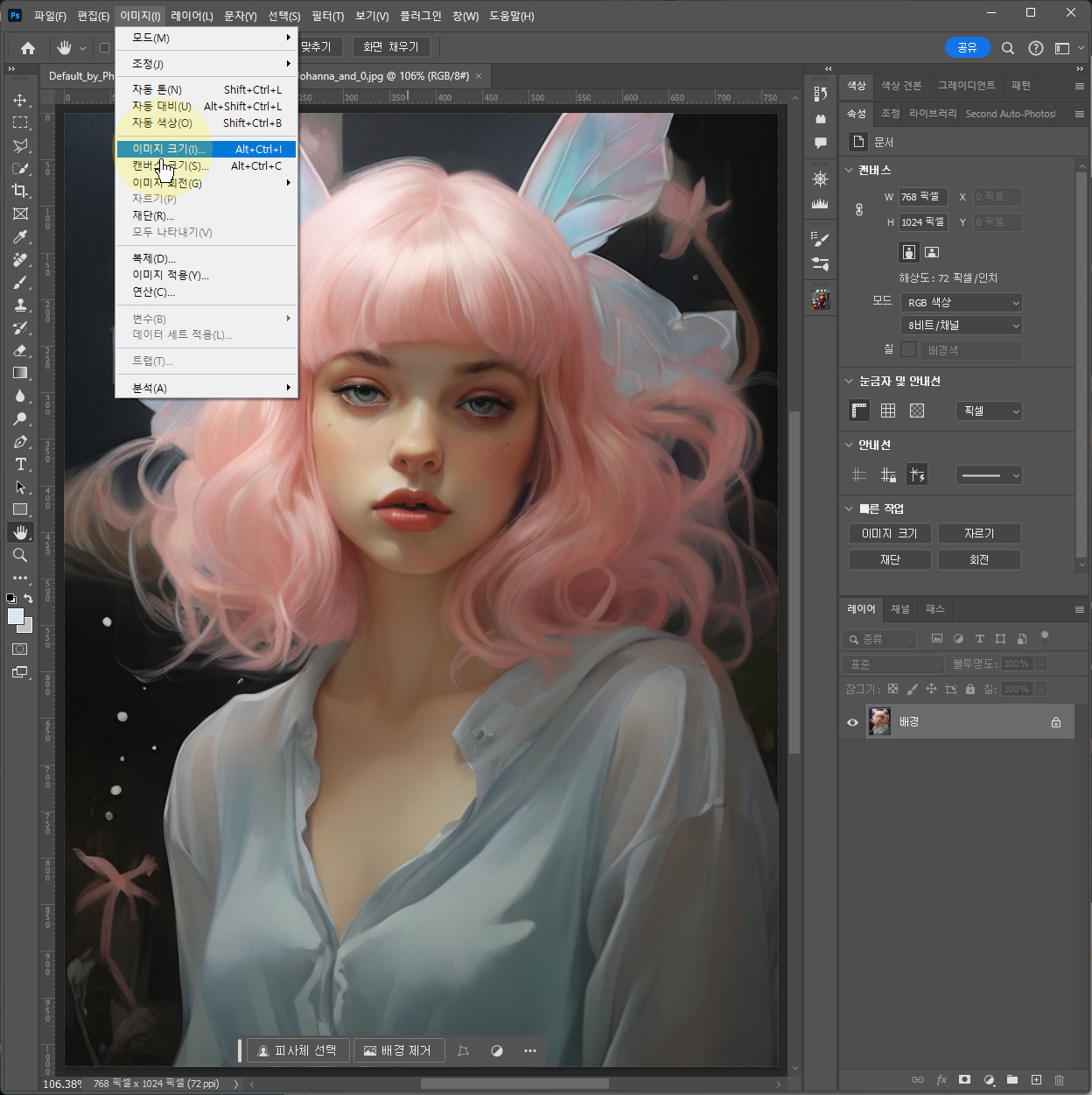
Task: Click the 공유 share button
Action: (x=967, y=47)
